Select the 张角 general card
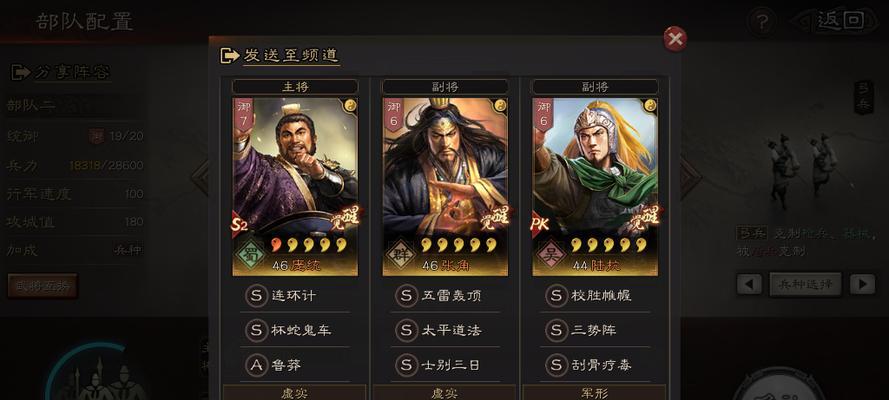 [x=445, y=186]
